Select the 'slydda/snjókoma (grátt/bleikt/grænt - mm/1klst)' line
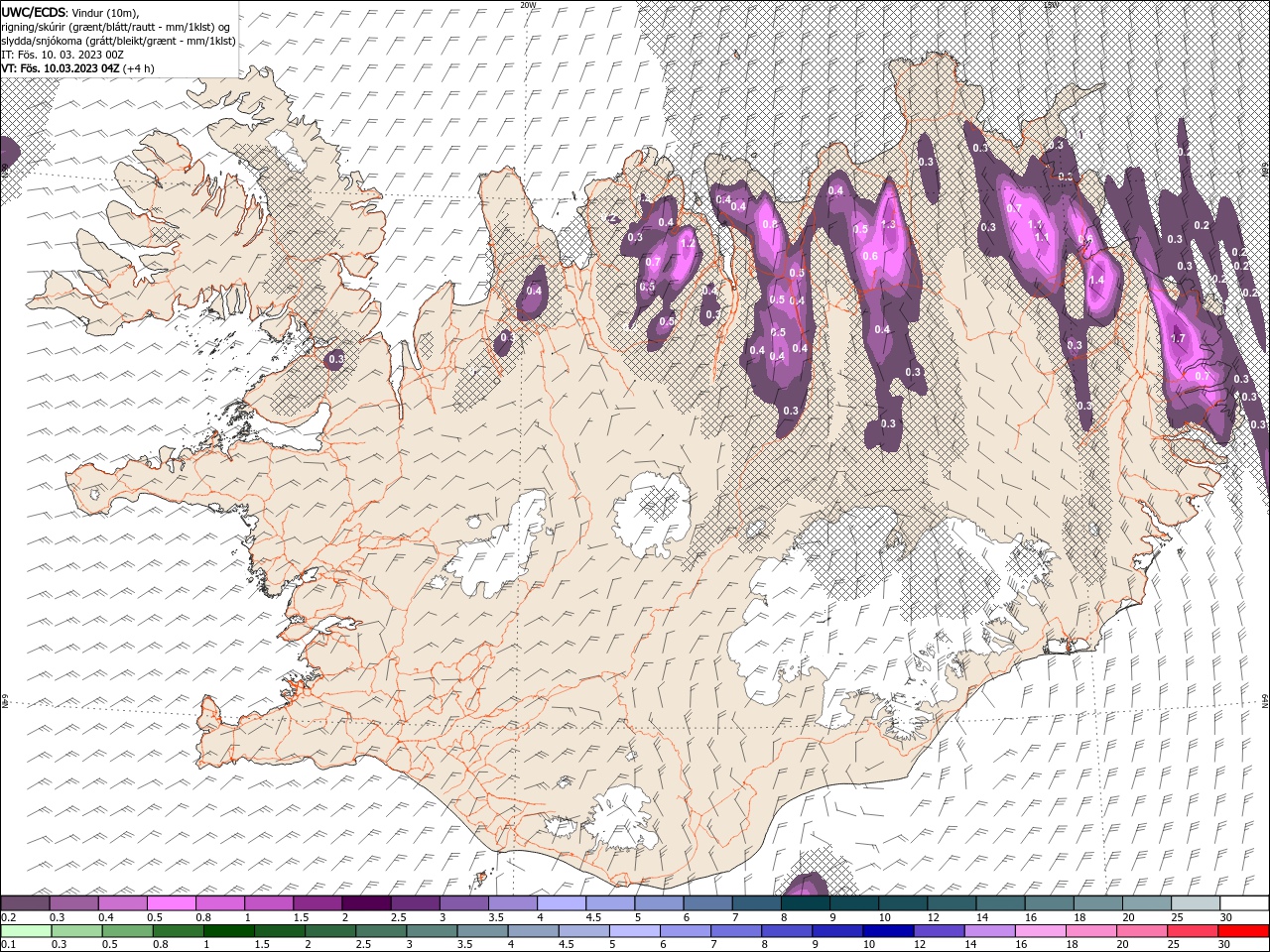 (118, 41)
